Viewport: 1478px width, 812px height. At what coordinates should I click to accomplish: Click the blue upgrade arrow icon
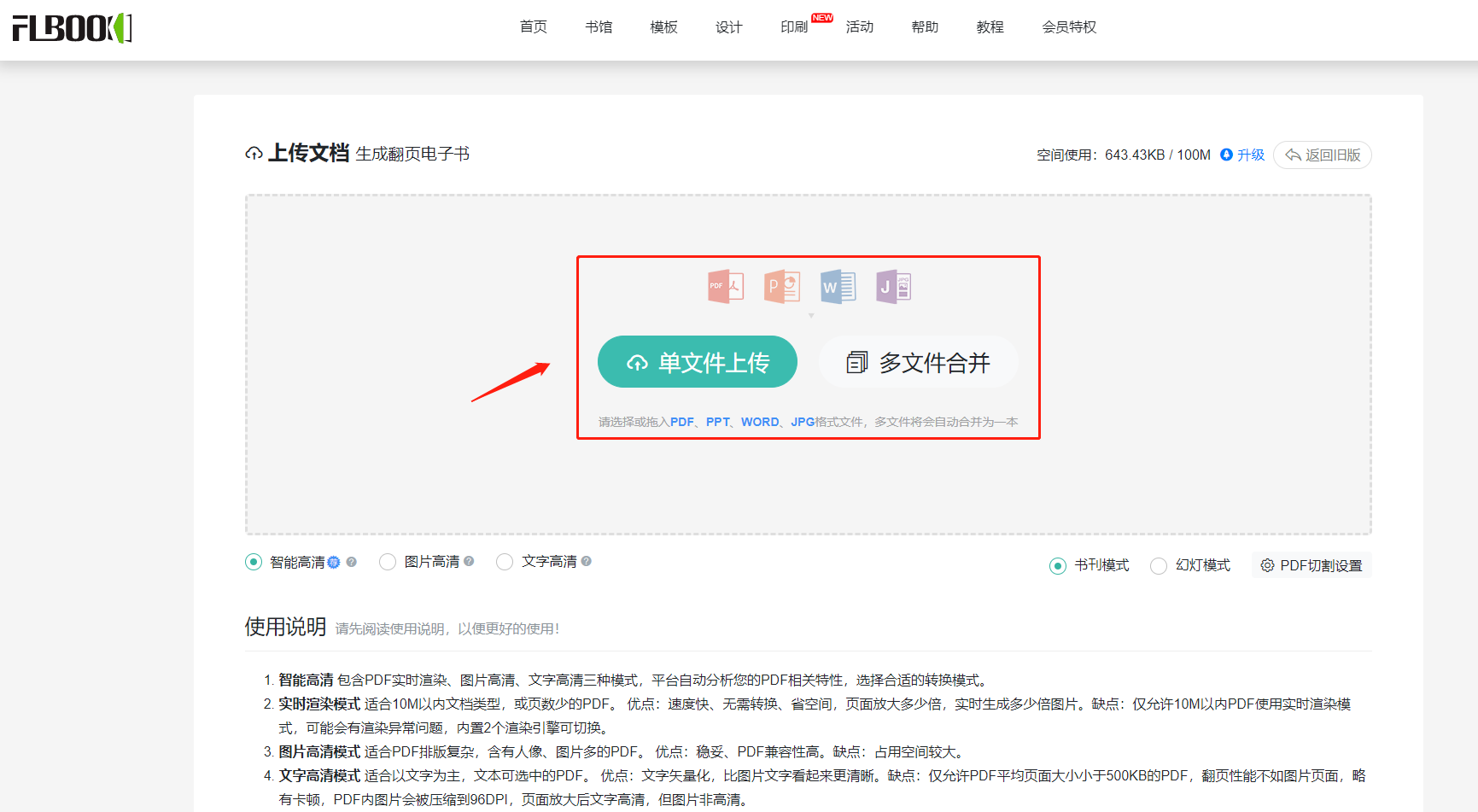pyautogui.click(x=1226, y=155)
